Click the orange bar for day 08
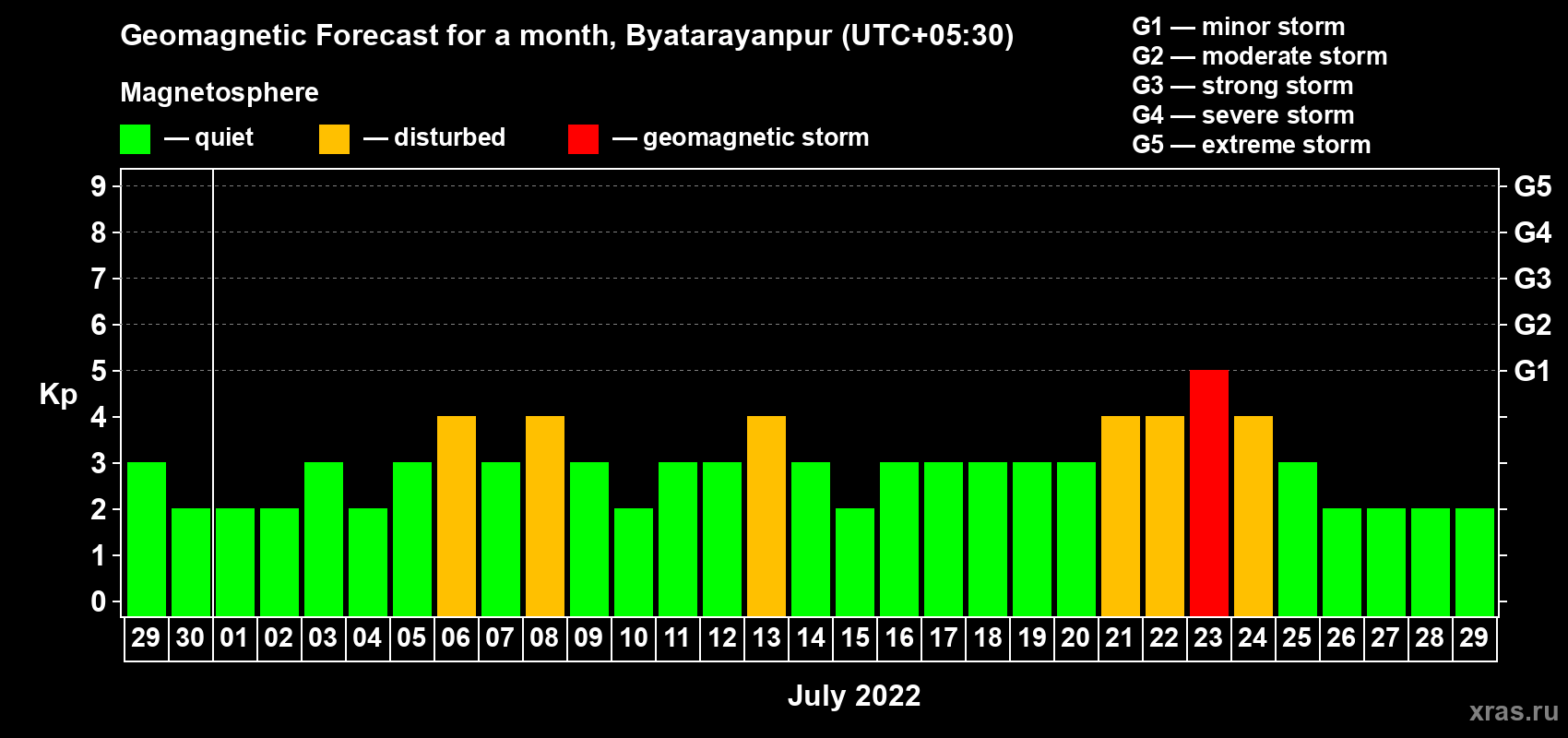This screenshot has width=1568, height=738. [545, 516]
